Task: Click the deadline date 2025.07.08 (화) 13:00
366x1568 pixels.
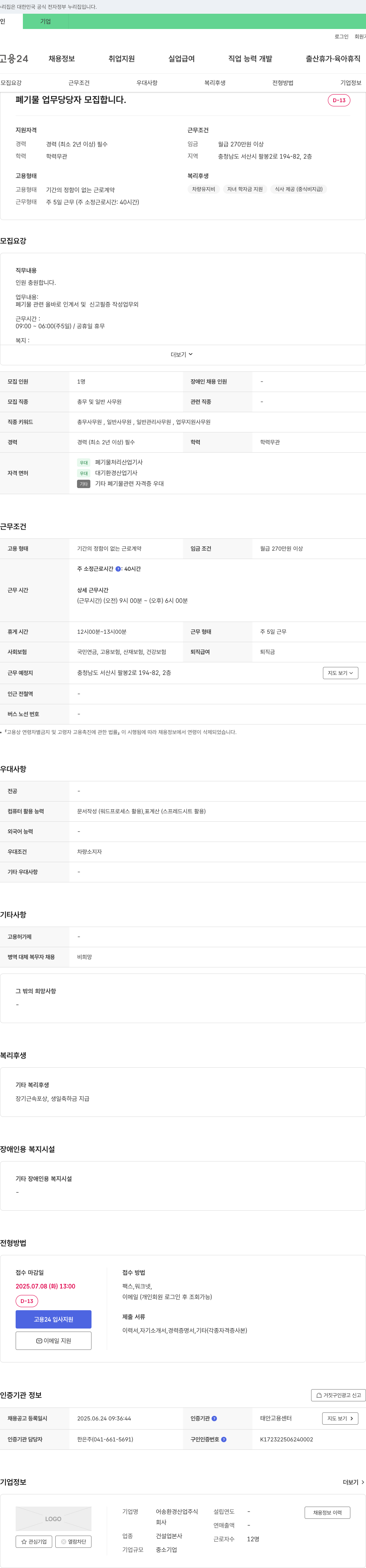Action: coord(46,1286)
